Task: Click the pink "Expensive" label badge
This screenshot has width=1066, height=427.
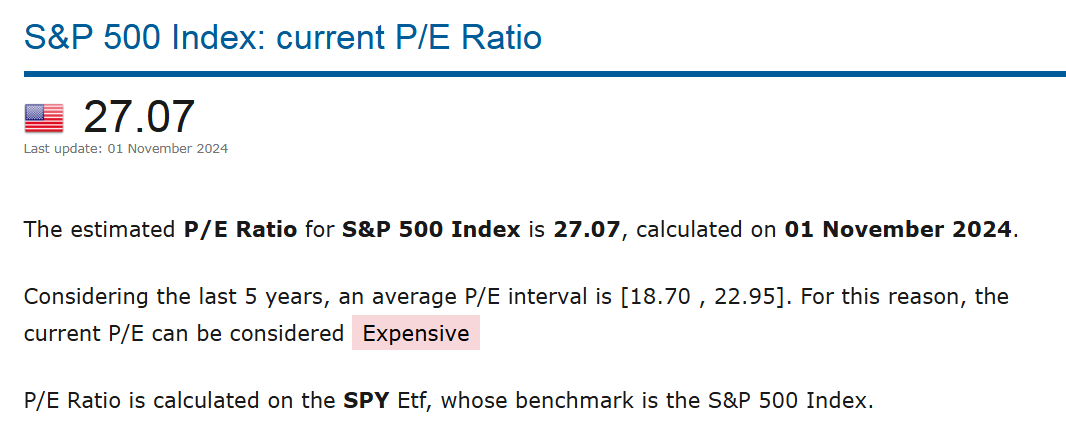Action: coord(416,333)
